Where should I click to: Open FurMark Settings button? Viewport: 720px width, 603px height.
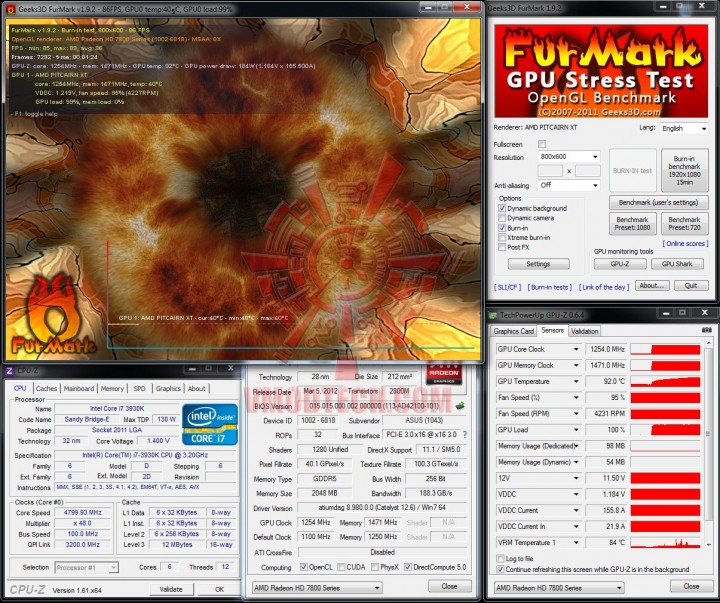tap(538, 264)
